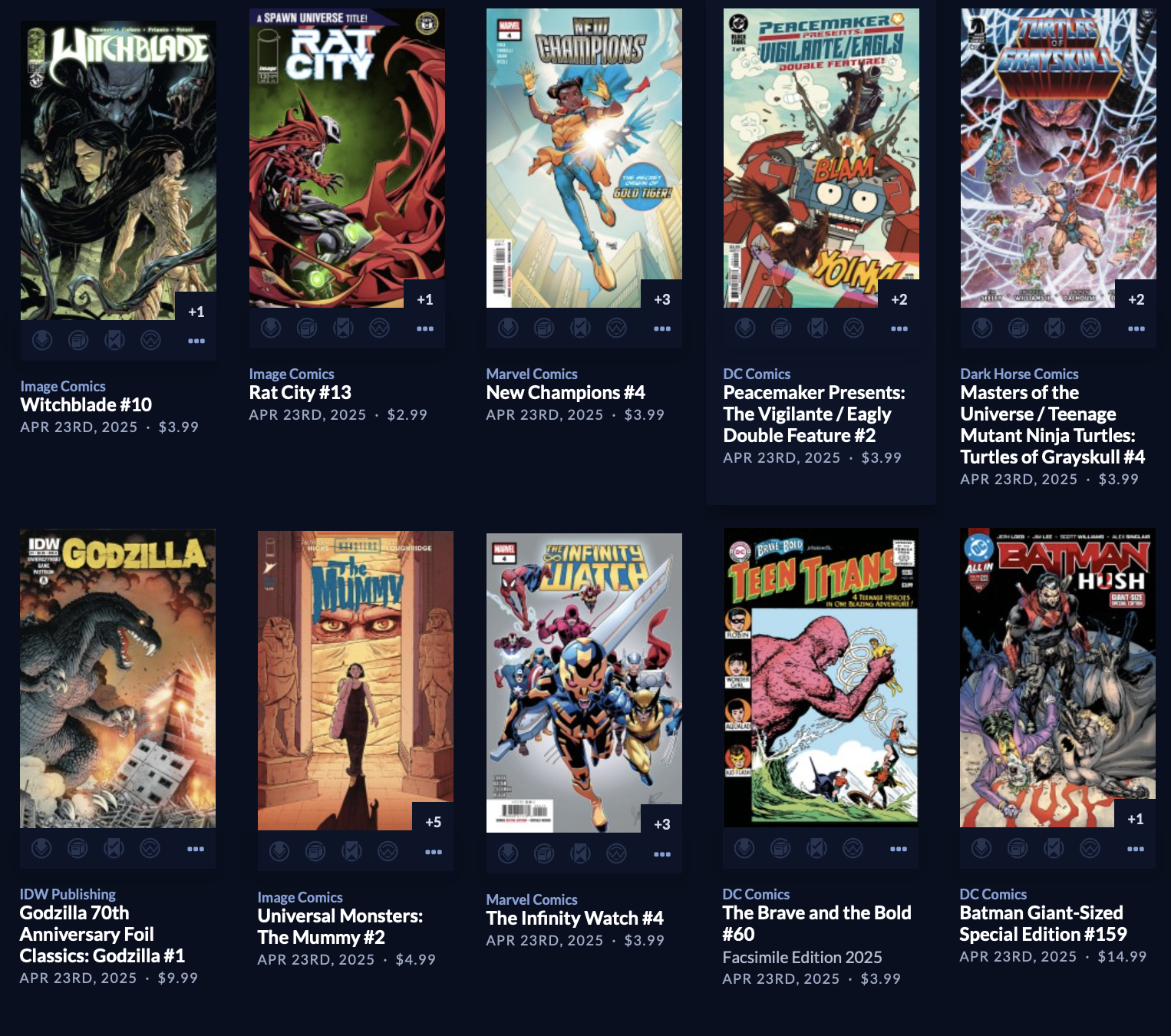Screen dimensions: 1171x1036
Task: Add The Brave and the Bold #60 to pull list
Action: [x=744, y=849]
